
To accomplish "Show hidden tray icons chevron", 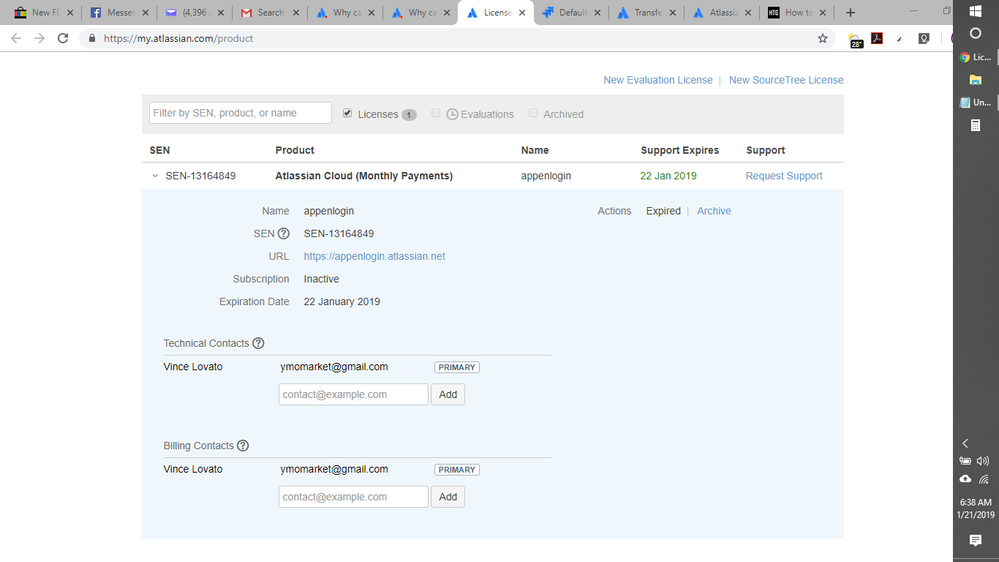I will pos(965,443).
